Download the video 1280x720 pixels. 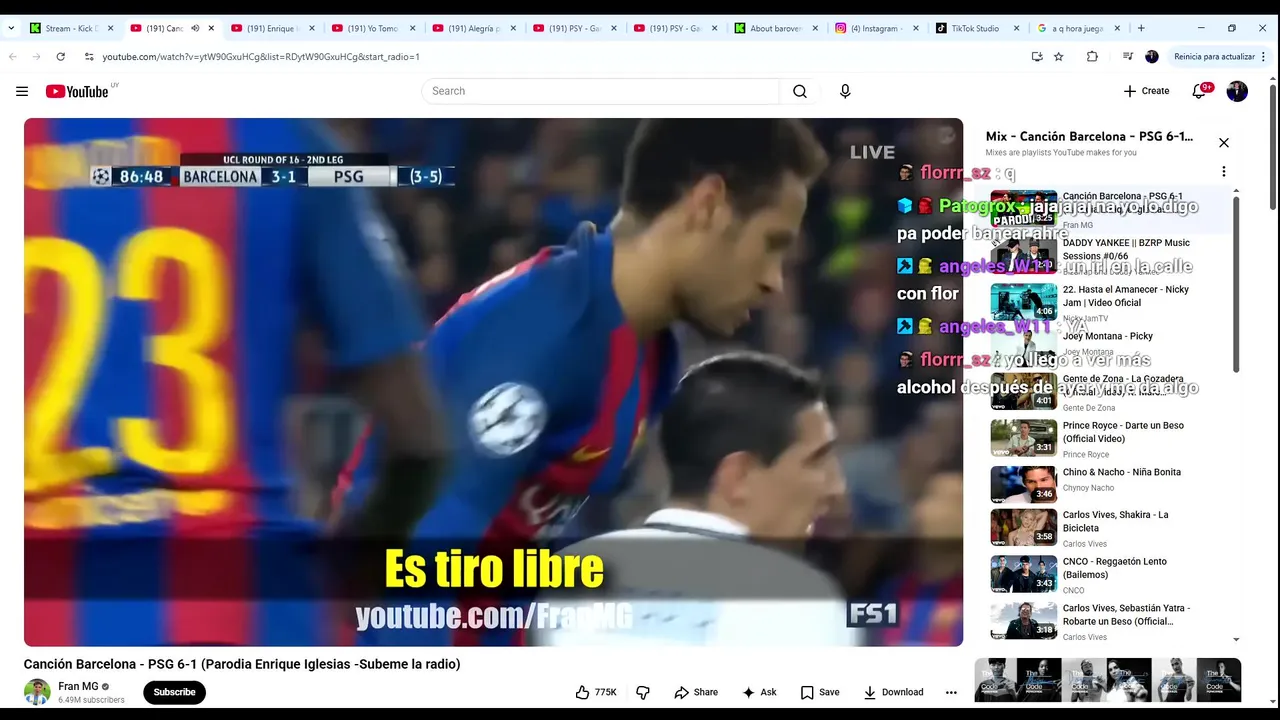click(x=893, y=692)
